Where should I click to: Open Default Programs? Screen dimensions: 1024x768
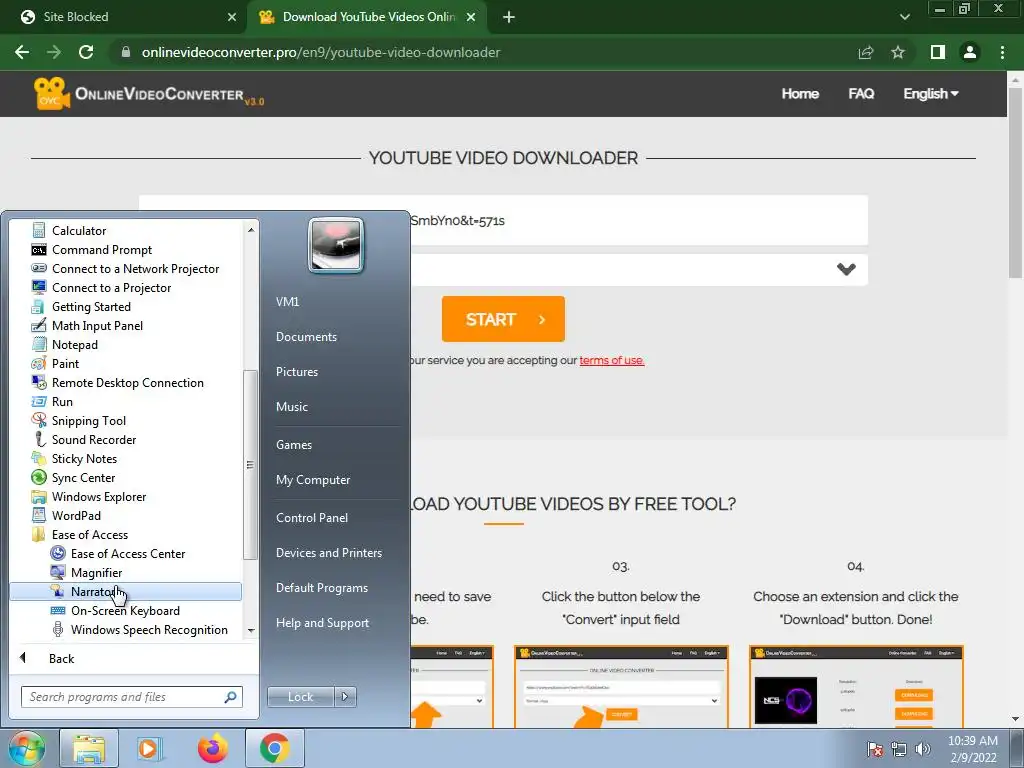pyautogui.click(x=321, y=588)
